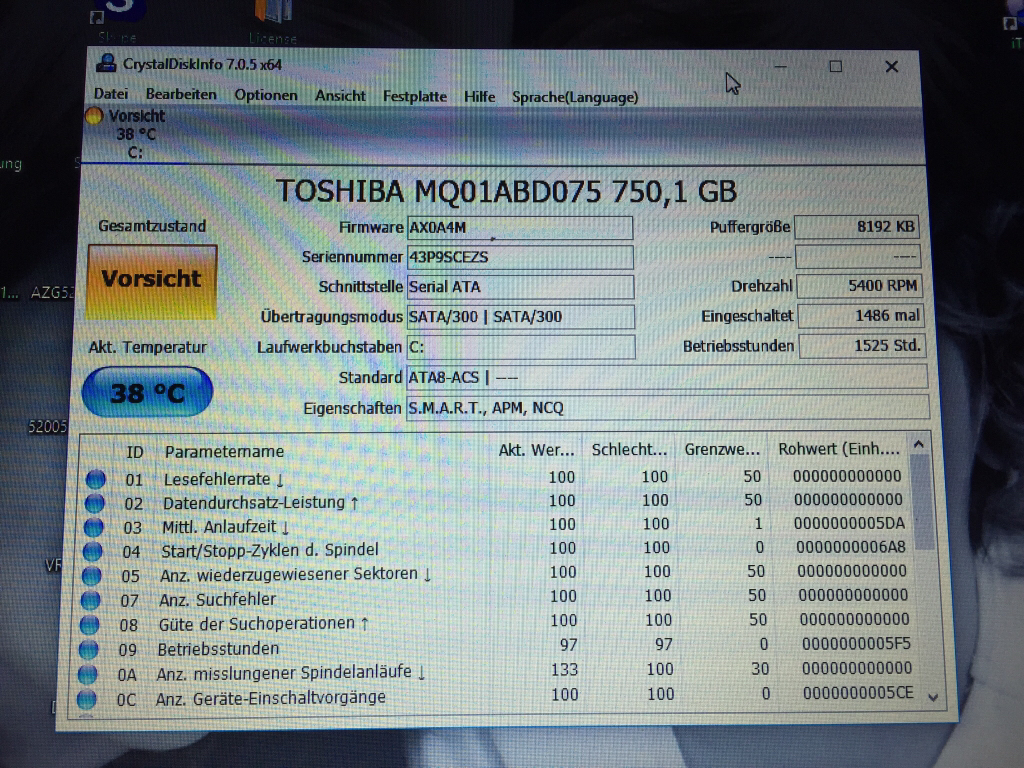
Task: Select the Anz. Suchfehler parameter name
Action: (x=217, y=599)
